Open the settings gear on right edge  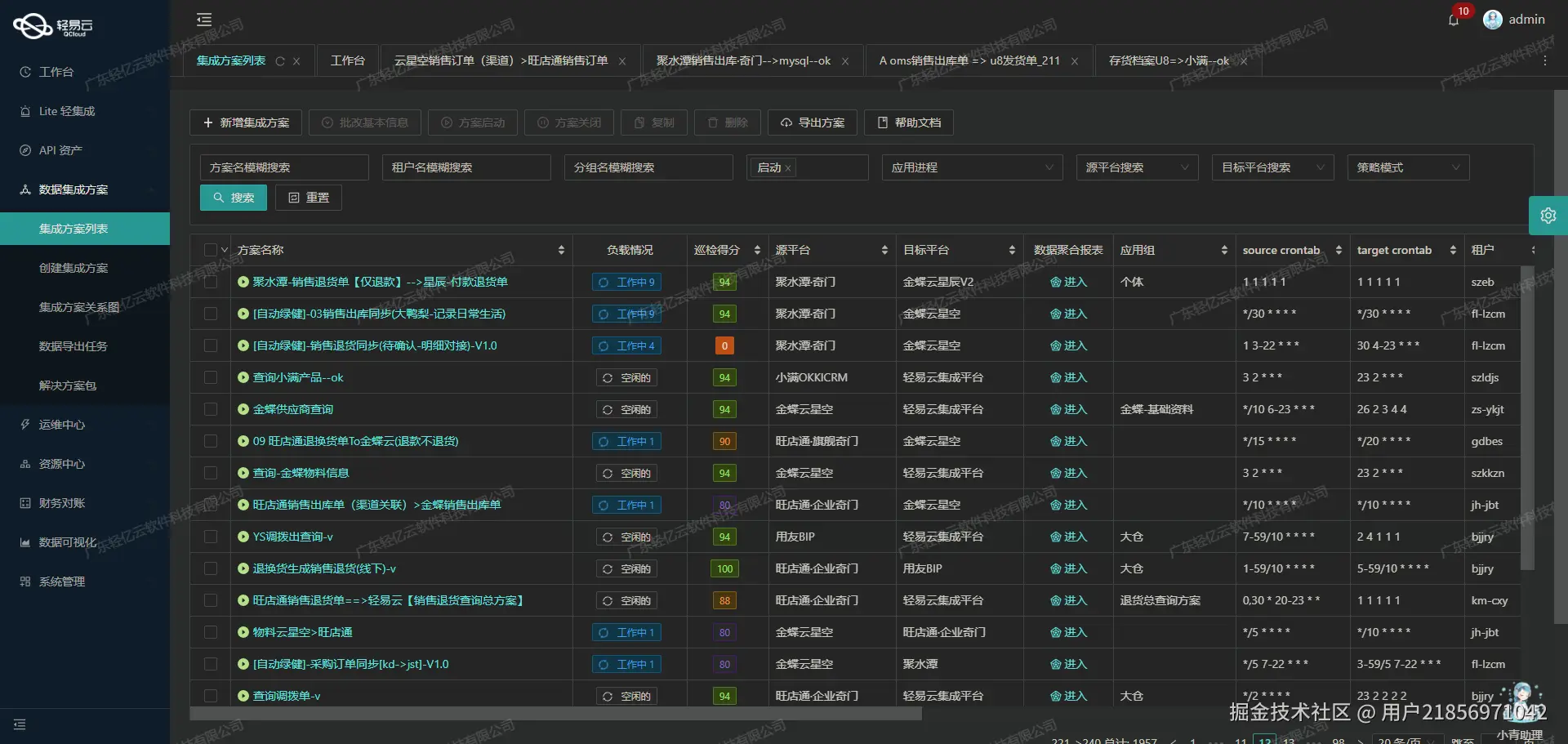coord(1548,216)
